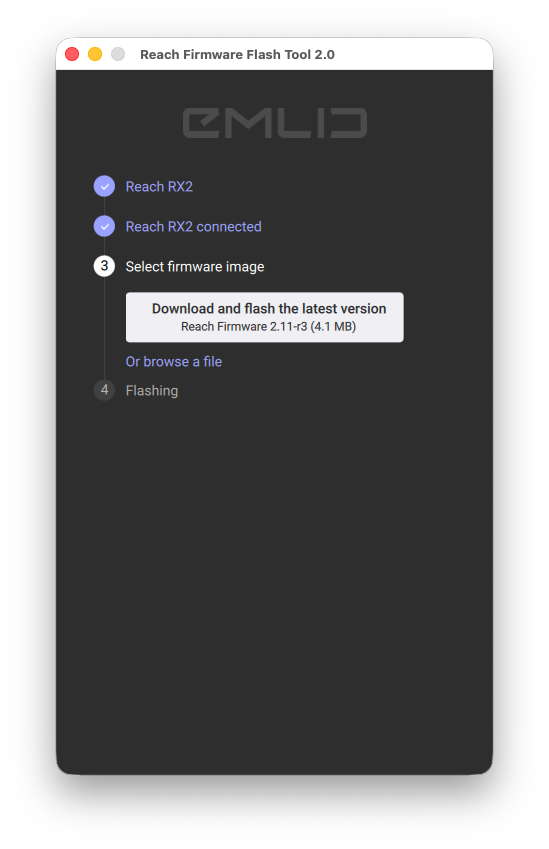Select the step 3 number circle
Image resolution: width=549 pixels, height=849 pixels.
104,266
